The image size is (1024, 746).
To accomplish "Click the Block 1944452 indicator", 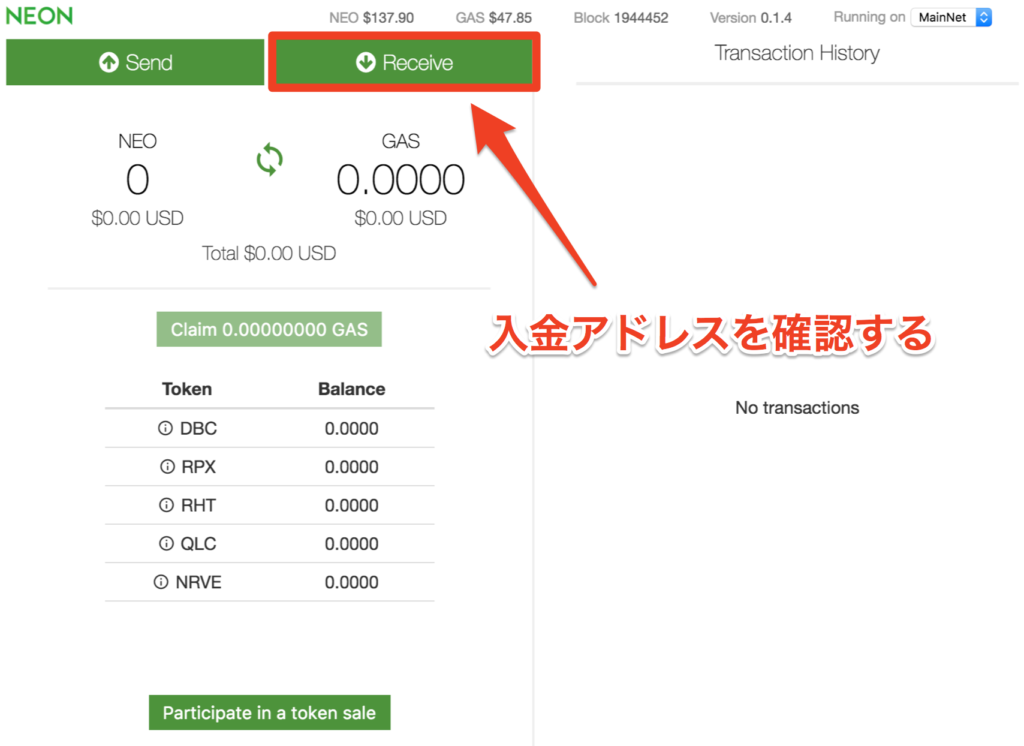I will click(621, 18).
